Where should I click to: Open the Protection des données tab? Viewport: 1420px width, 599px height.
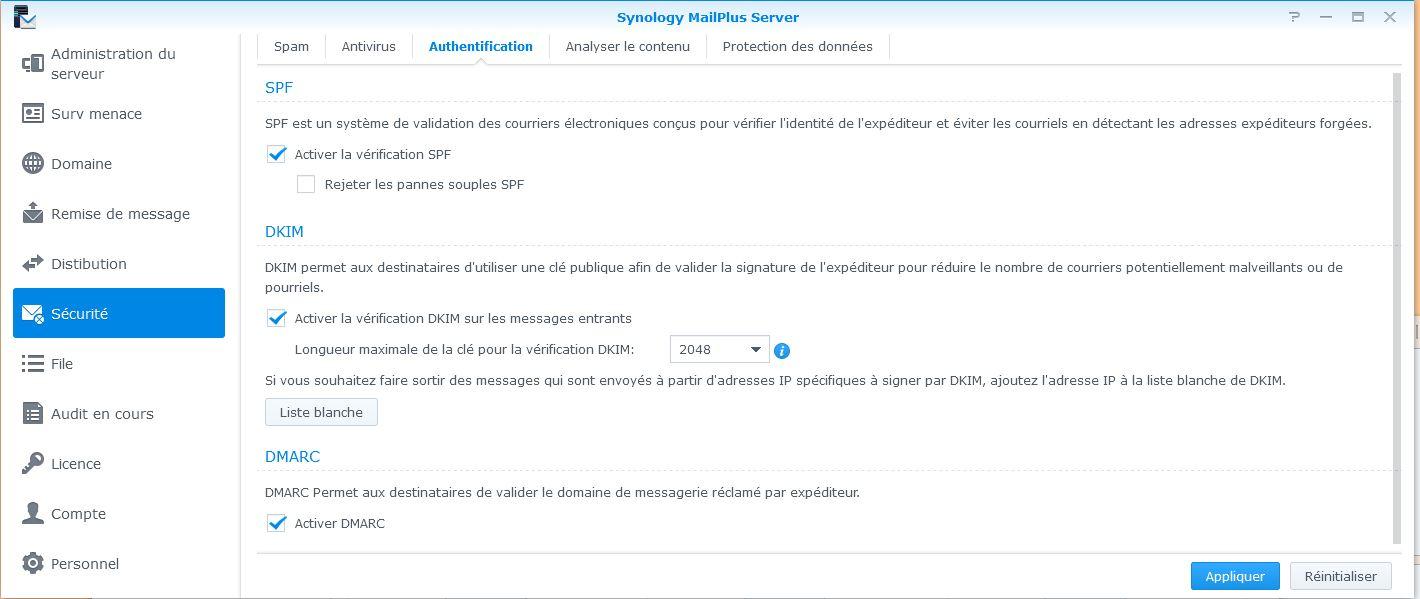(x=797, y=46)
